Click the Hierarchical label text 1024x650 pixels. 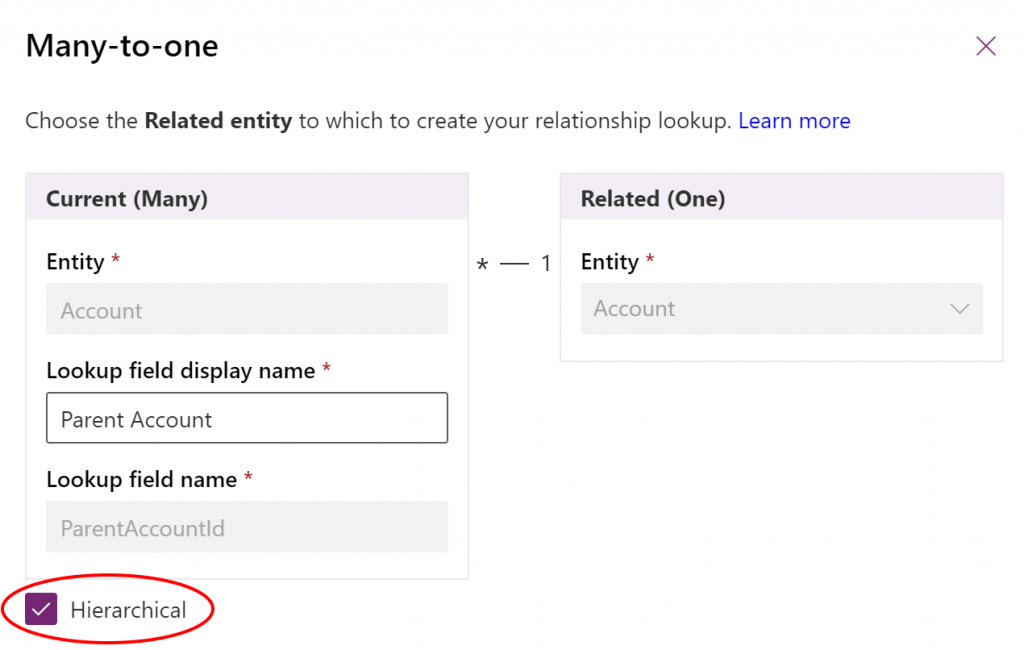point(128,610)
